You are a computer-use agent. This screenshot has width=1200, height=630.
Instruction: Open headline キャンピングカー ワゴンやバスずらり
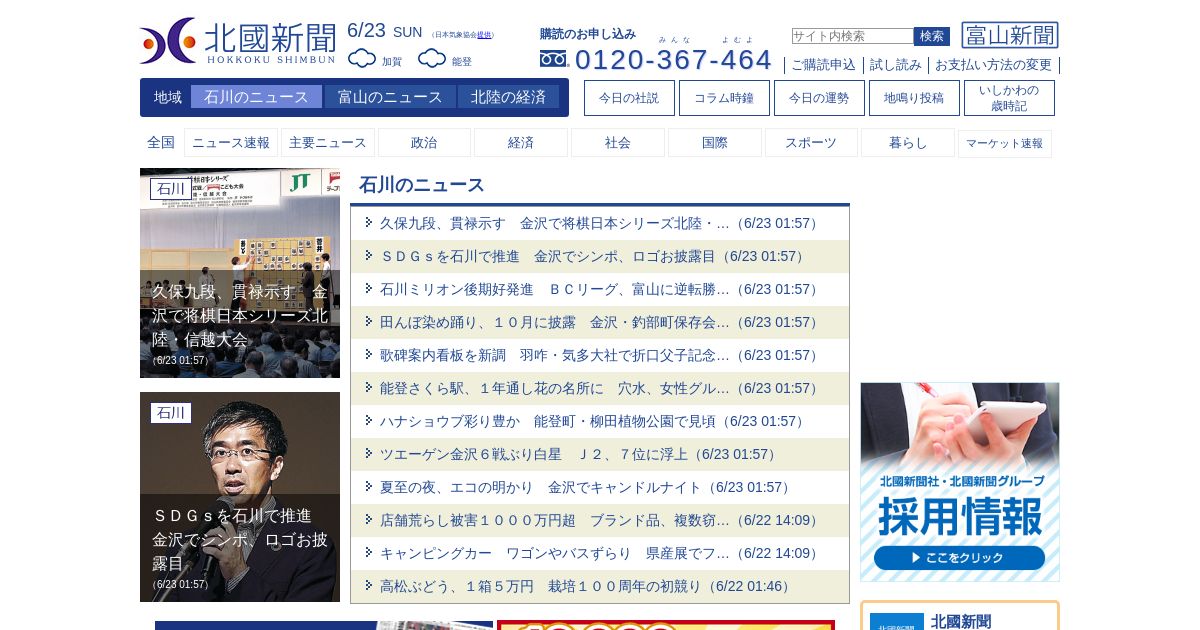(x=600, y=553)
